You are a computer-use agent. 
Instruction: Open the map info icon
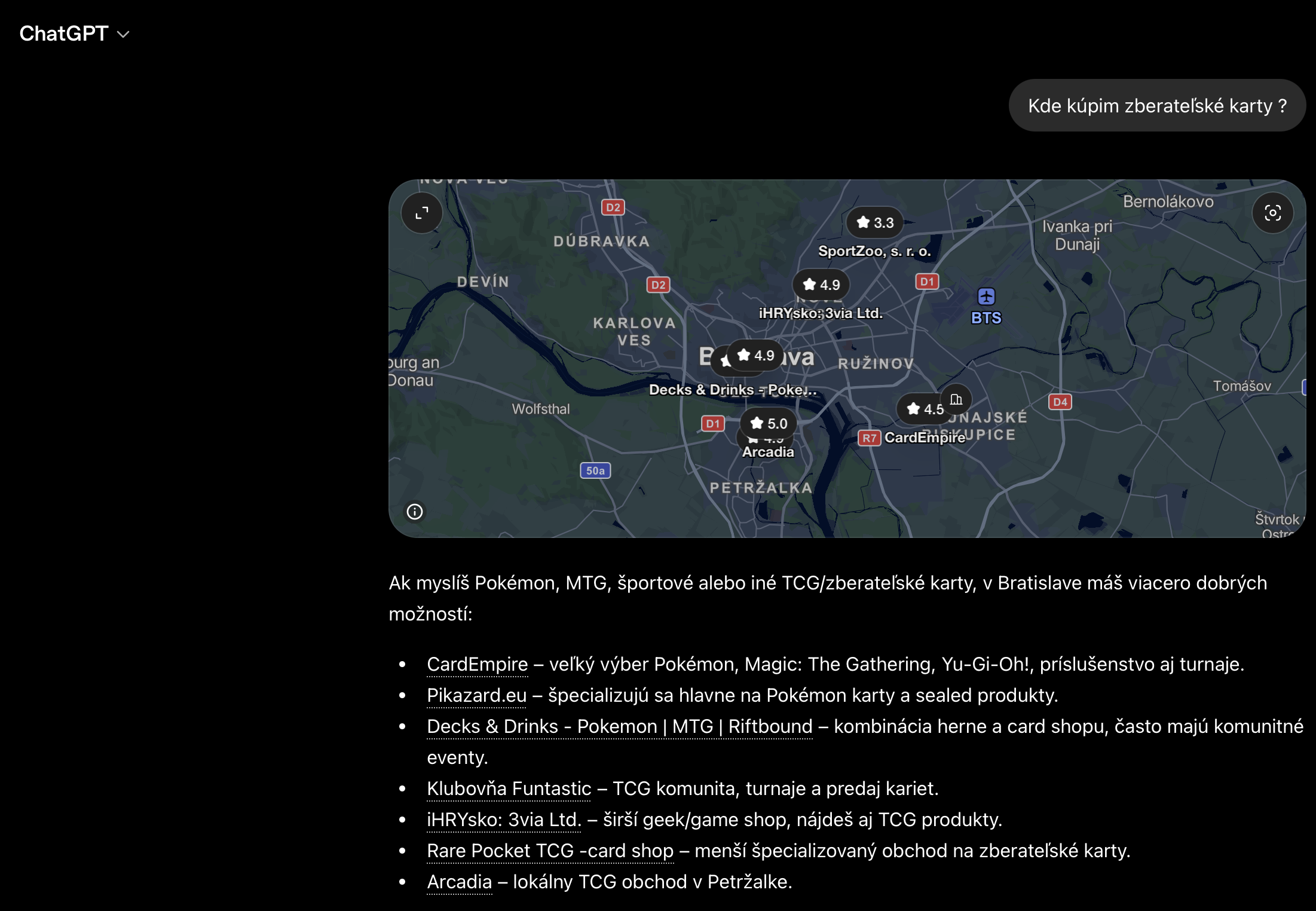[415, 512]
